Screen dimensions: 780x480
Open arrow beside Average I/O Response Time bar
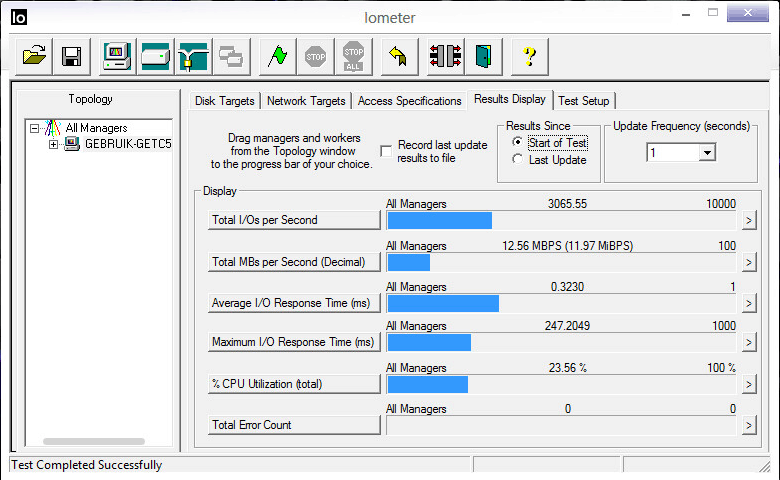[x=749, y=303]
